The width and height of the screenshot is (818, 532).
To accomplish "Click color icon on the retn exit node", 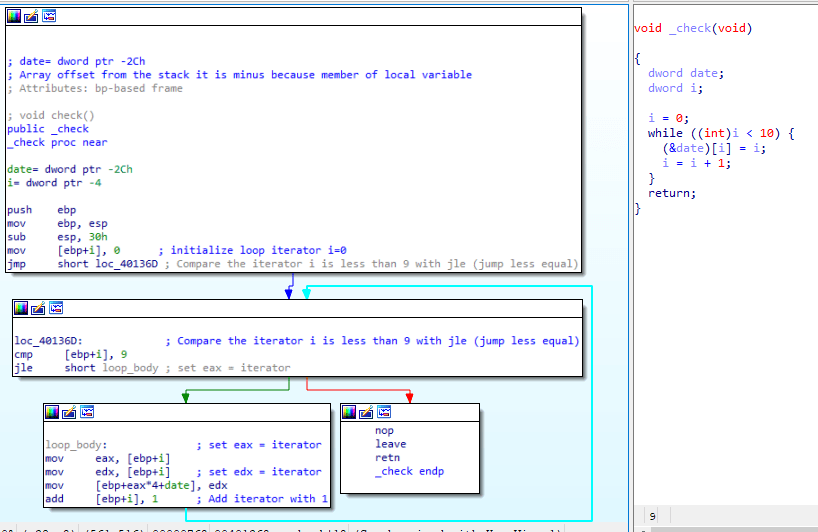I will pos(349,412).
